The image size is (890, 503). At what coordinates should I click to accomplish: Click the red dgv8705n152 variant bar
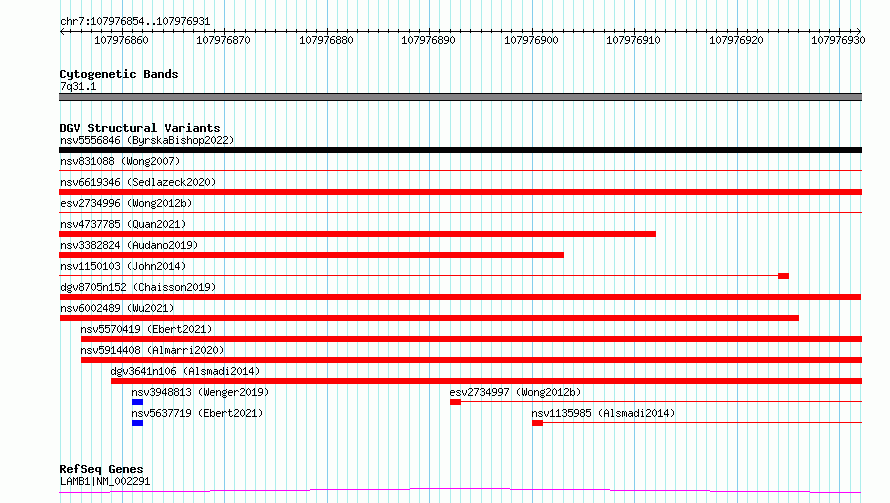460,297
